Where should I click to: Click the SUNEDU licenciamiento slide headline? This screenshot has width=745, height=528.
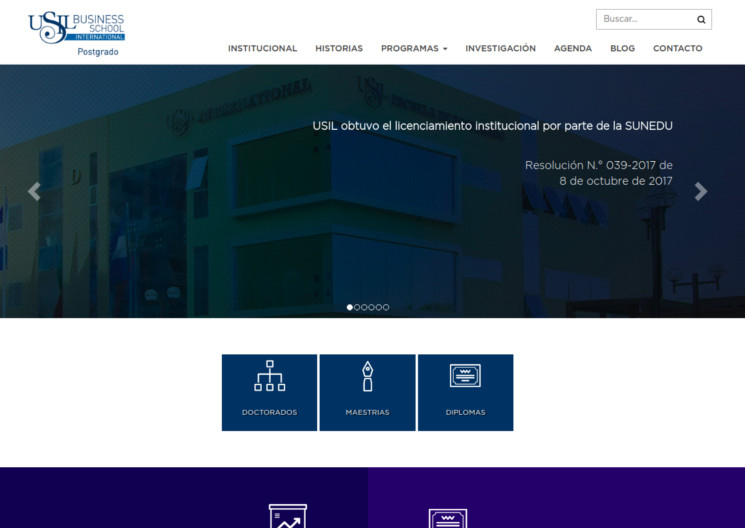coord(492,126)
